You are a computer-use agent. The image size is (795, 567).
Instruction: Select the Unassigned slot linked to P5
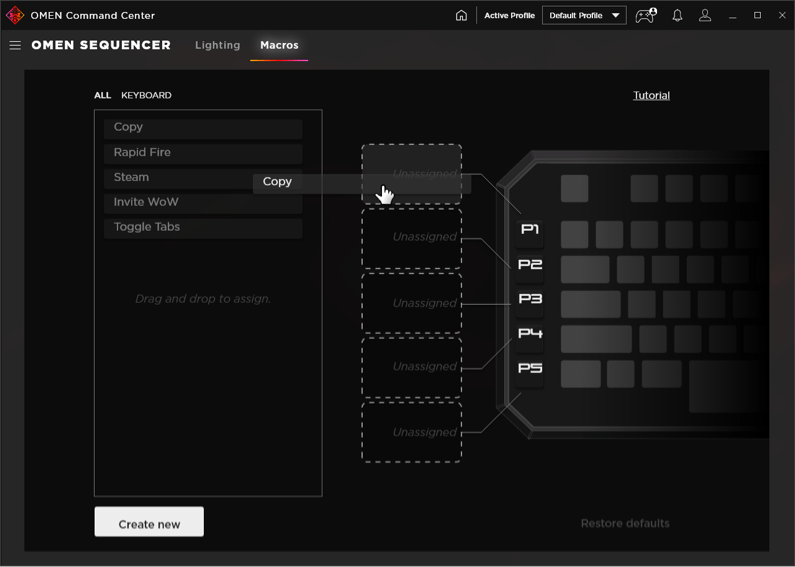point(411,432)
